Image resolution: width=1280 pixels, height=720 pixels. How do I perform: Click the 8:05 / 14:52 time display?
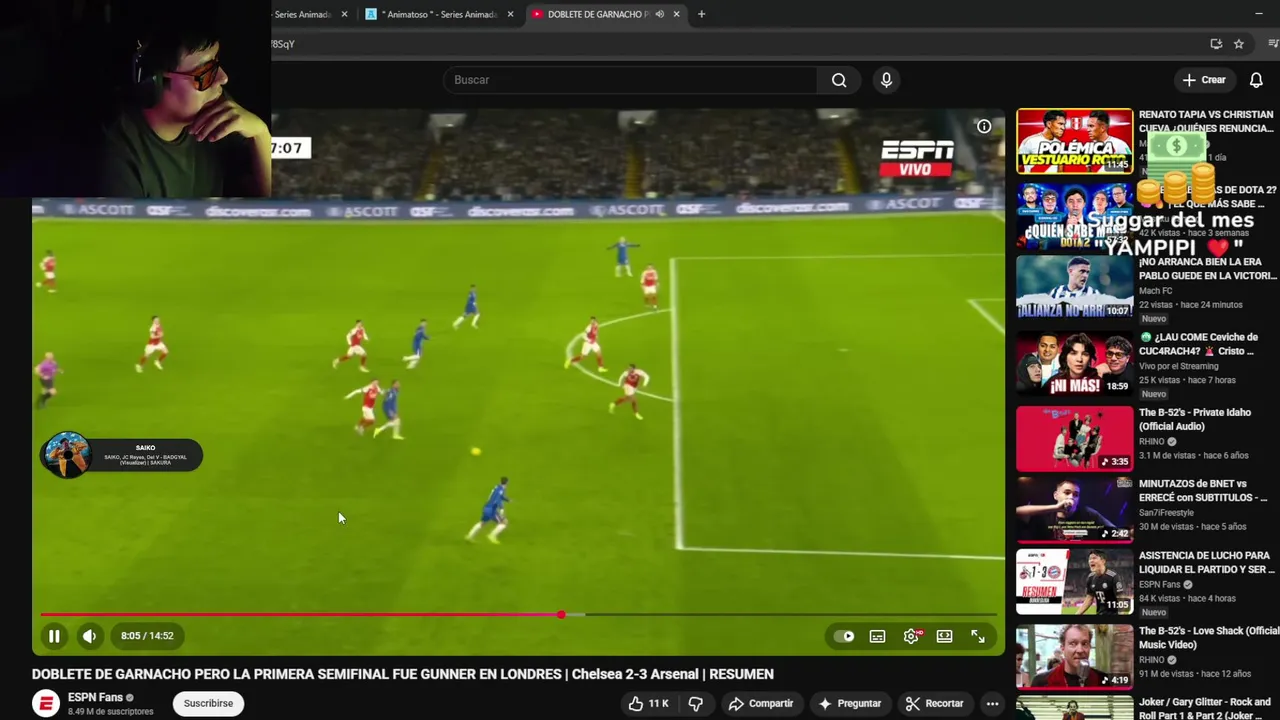tap(147, 636)
